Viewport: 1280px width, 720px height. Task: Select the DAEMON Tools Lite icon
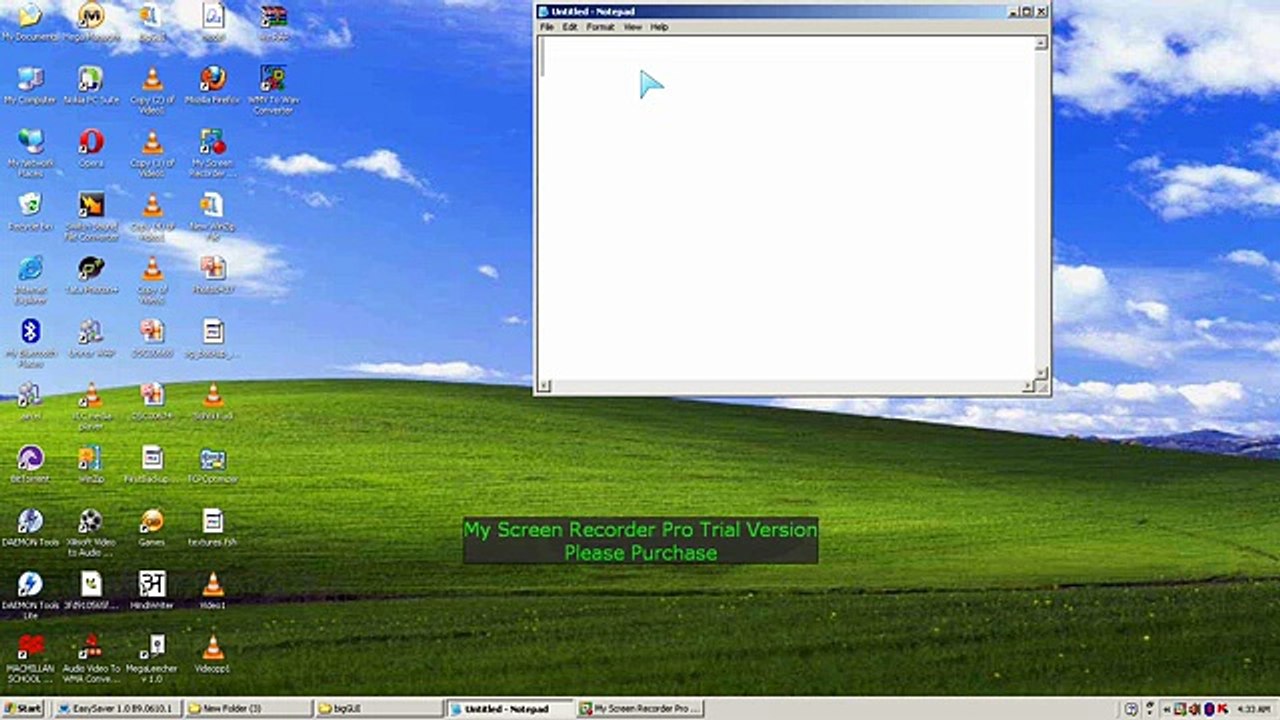(x=30, y=595)
